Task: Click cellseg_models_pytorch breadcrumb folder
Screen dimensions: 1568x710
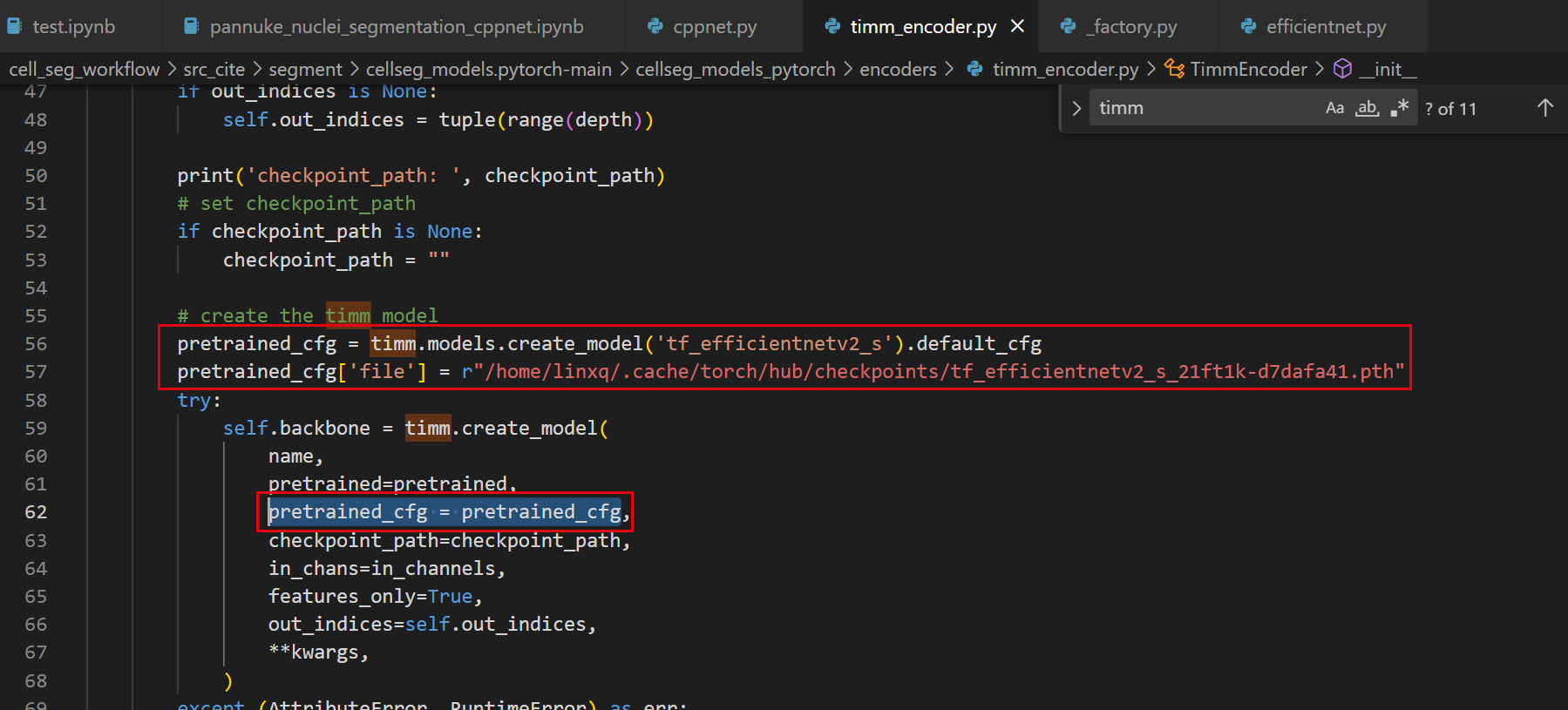Action: [x=736, y=69]
